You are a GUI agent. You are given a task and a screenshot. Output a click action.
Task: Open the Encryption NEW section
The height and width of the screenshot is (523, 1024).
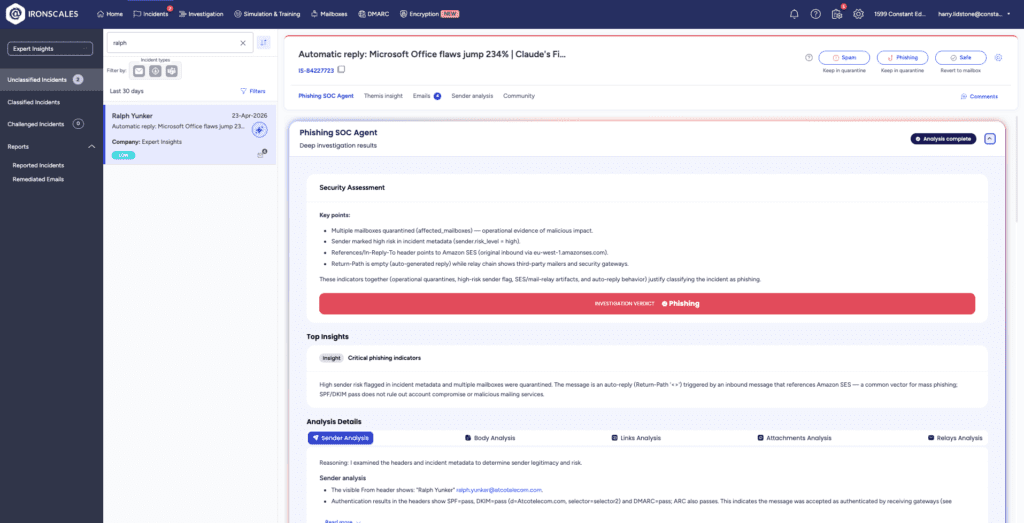point(430,14)
